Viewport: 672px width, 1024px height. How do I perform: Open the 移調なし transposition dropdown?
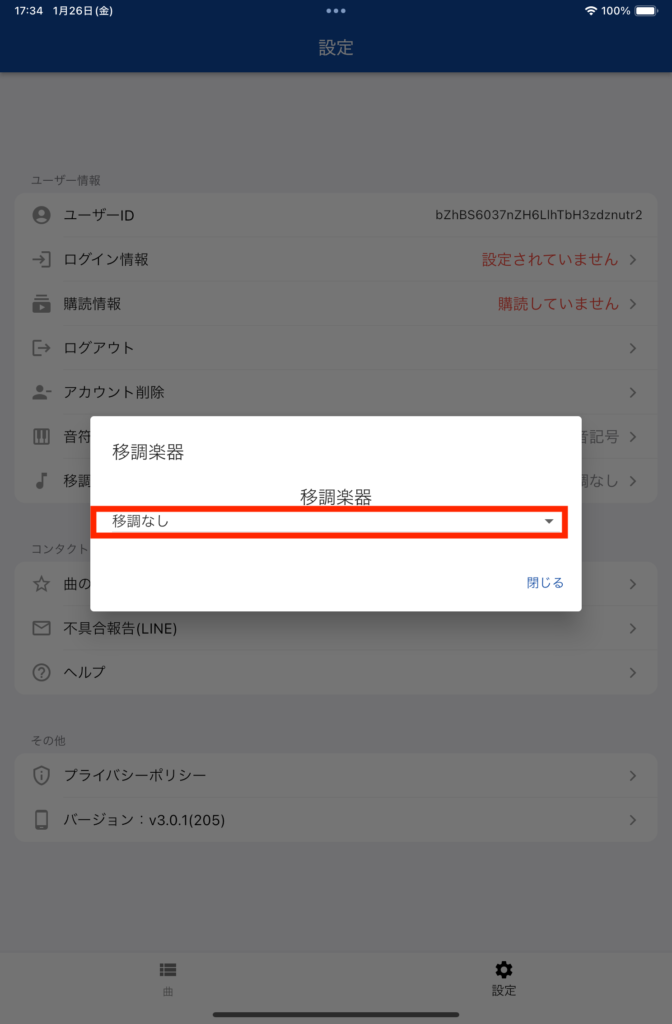click(x=329, y=522)
